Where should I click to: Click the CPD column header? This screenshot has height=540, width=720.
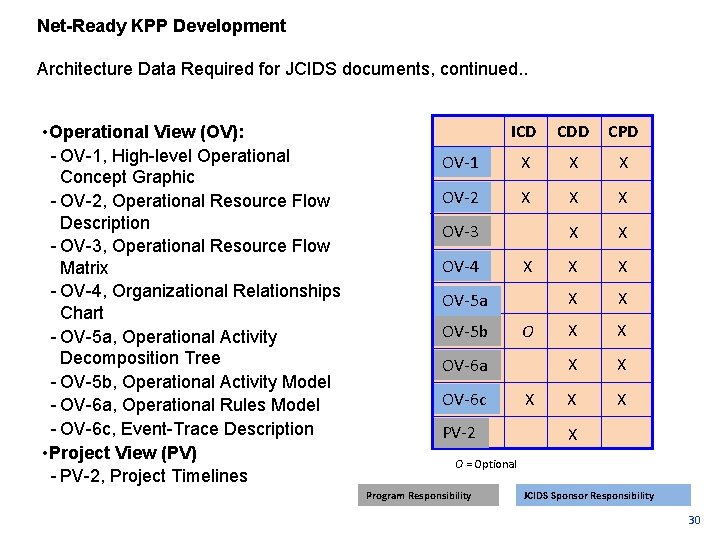click(623, 132)
